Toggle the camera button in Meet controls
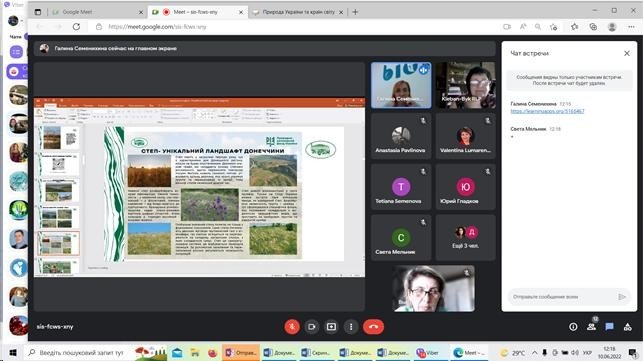 tap(312, 327)
